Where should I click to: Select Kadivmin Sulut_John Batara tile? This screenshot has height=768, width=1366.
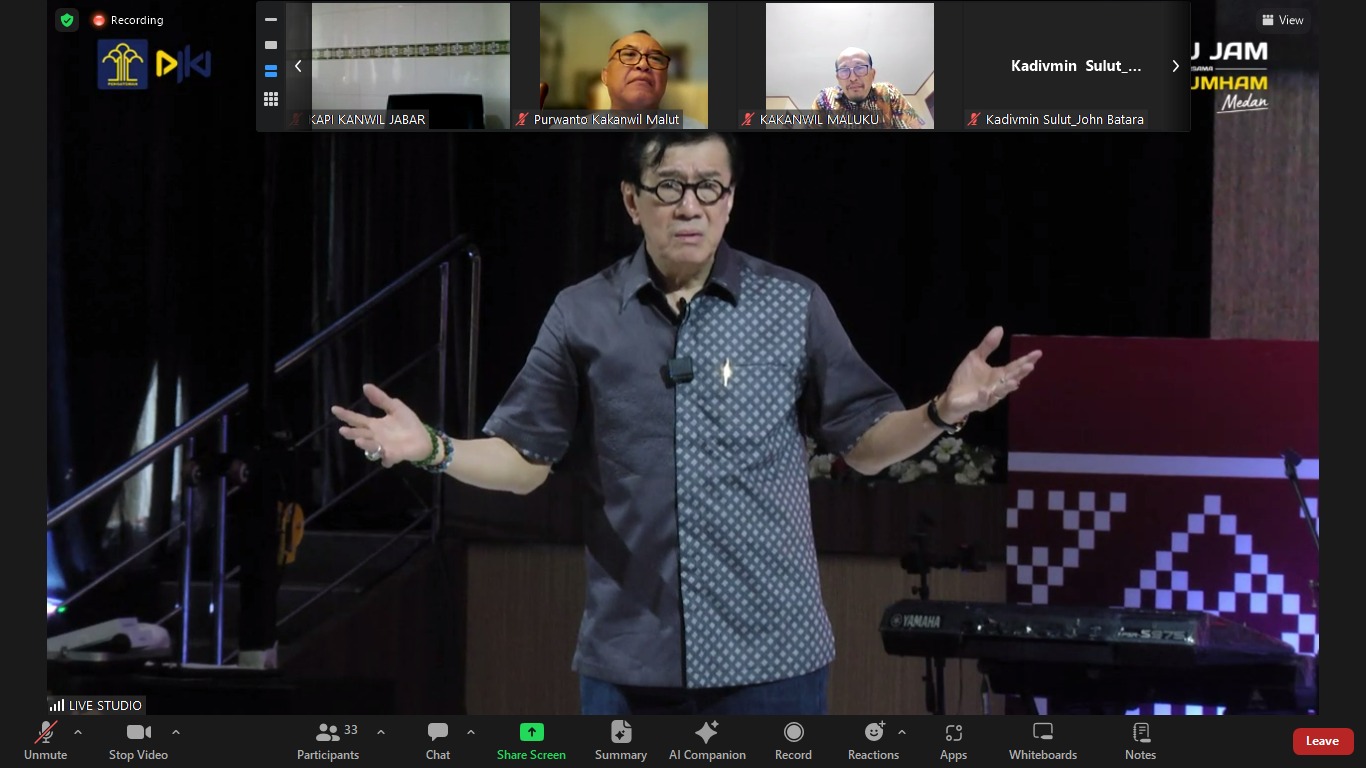(x=1076, y=66)
